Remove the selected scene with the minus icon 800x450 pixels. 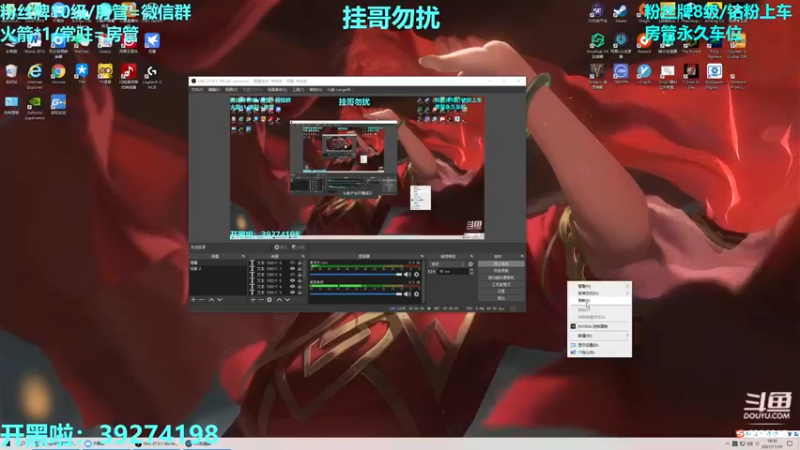pos(202,300)
